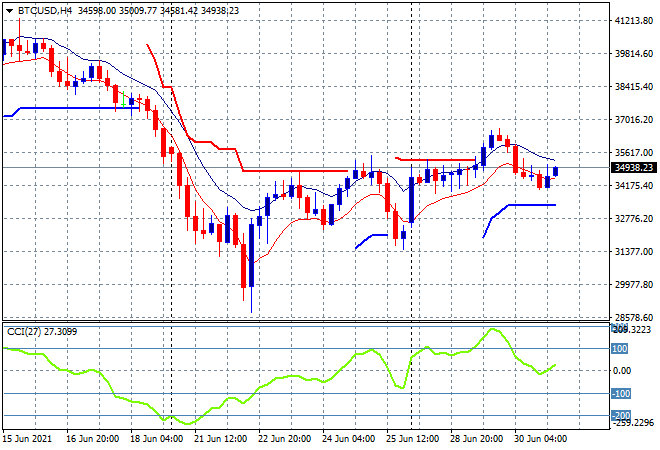Select the CCI 0.00 level label
The width and height of the screenshot is (660, 450).
coord(621,371)
